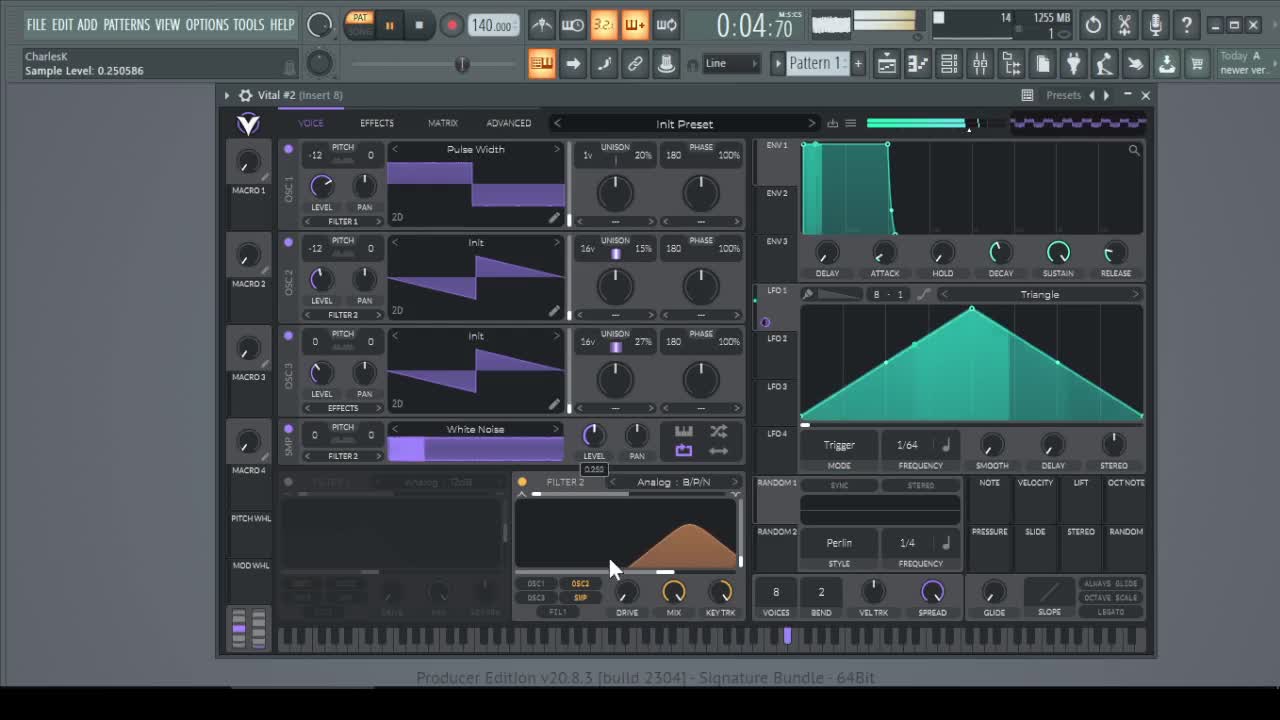Adjust the envelope SUSTAIN knob
Screen dimensions: 1280x720
pos(1058,252)
